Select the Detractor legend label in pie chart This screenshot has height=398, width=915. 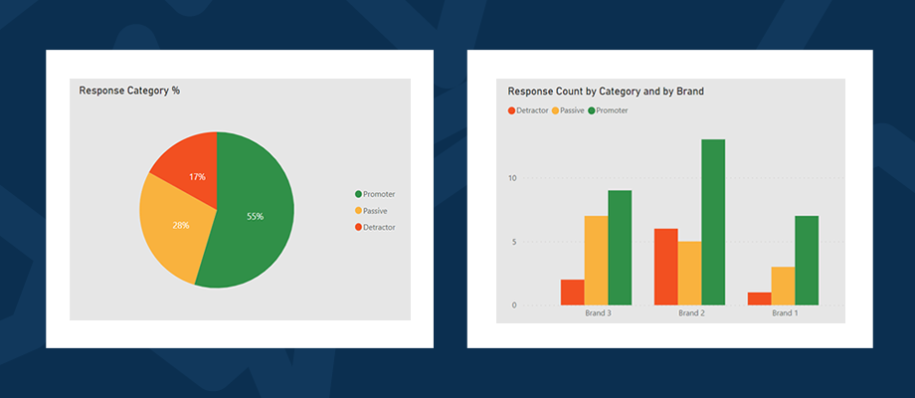tap(379, 228)
